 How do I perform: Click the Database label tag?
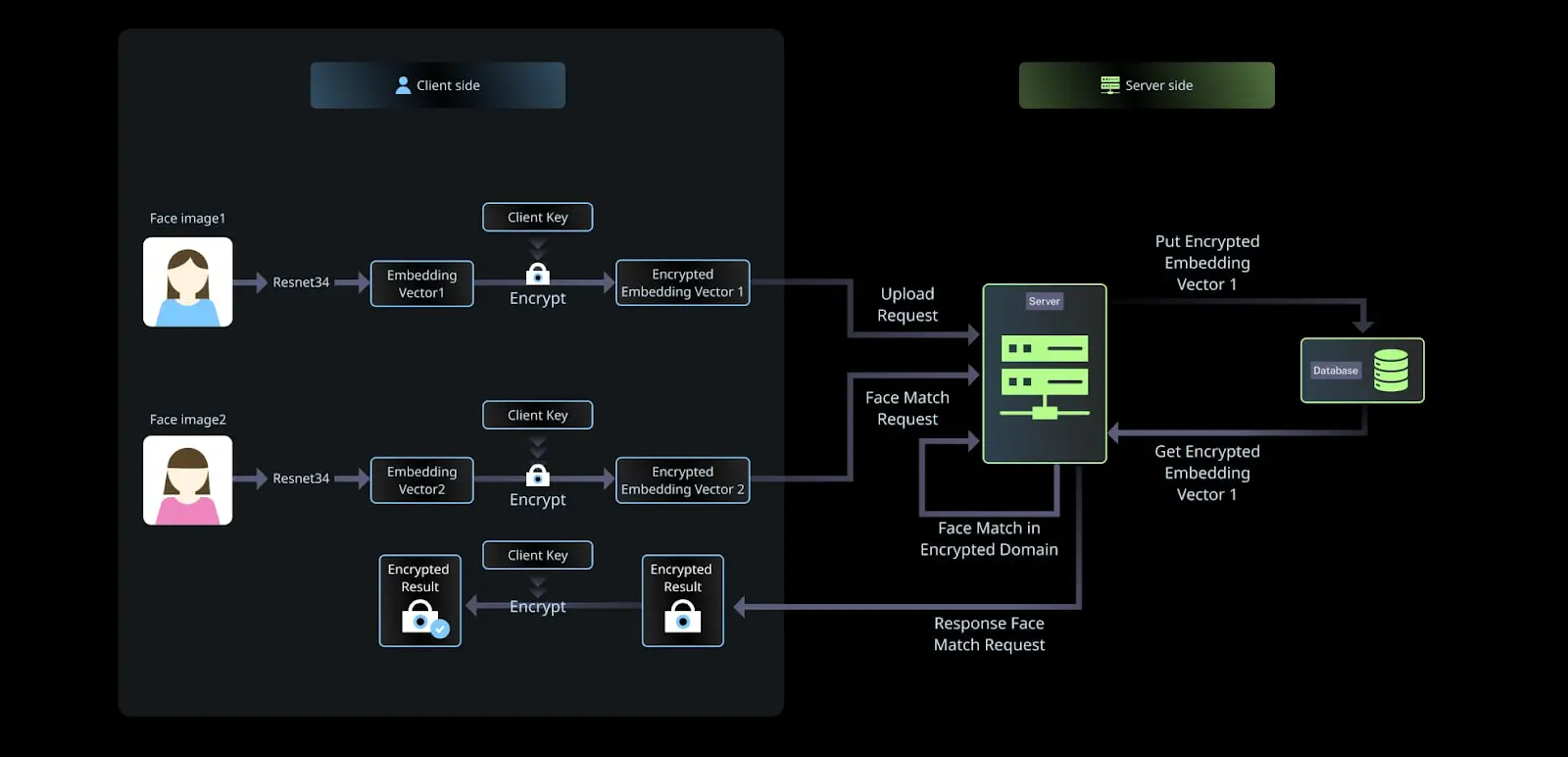click(1336, 371)
